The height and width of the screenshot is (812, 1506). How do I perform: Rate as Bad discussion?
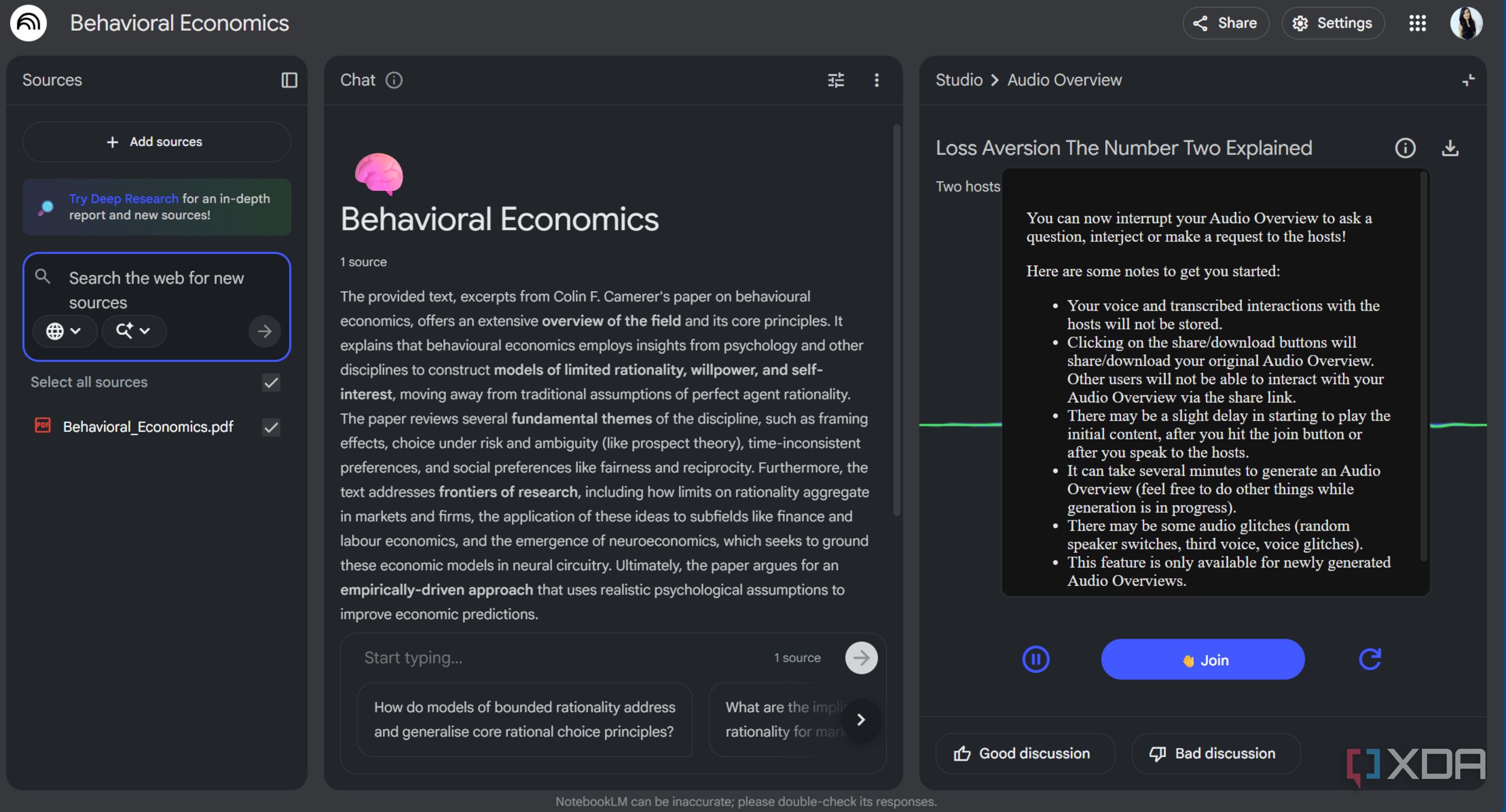1215,753
